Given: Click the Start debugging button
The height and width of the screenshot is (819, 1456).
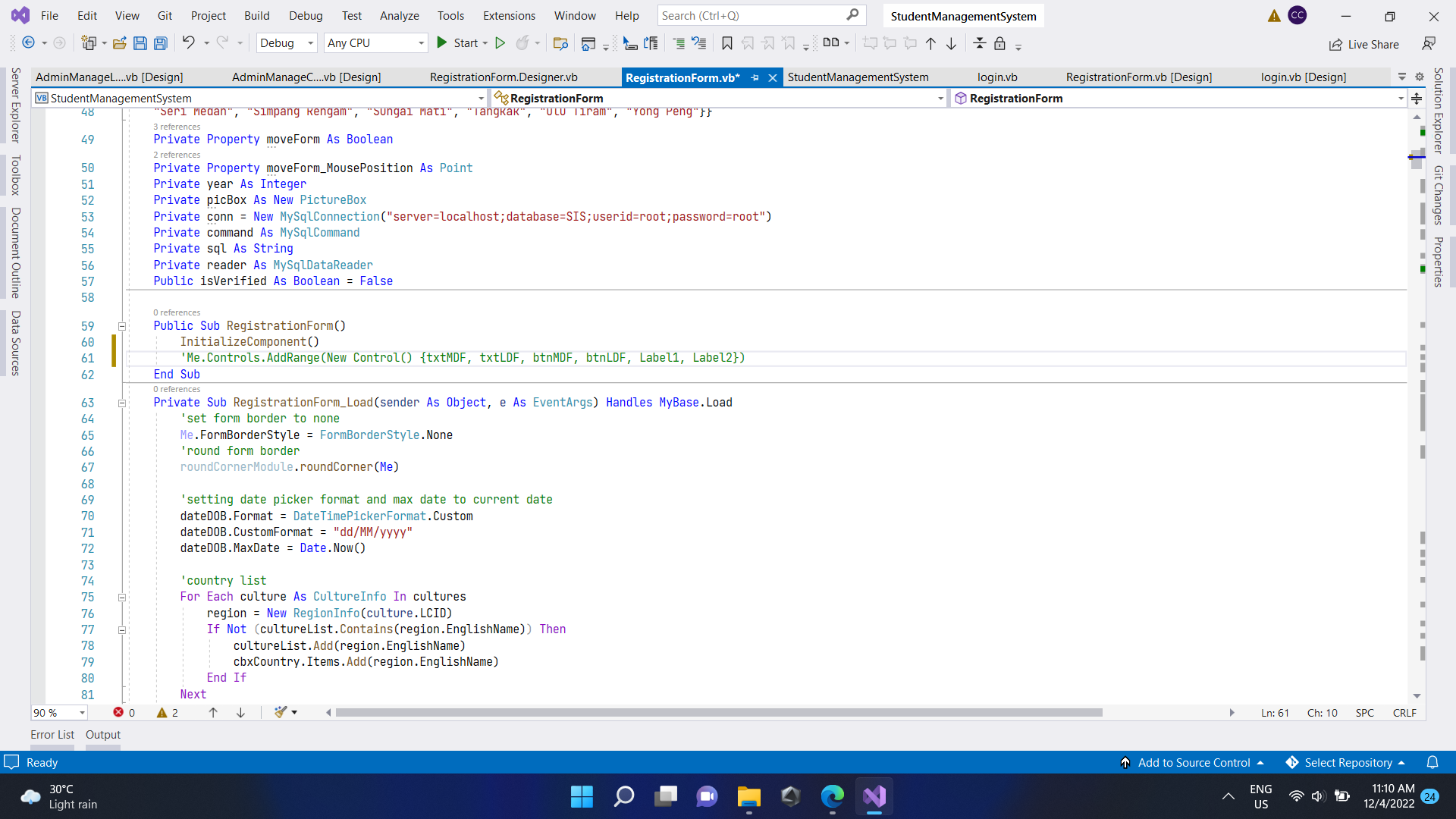Looking at the screenshot, I should coord(443,43).
